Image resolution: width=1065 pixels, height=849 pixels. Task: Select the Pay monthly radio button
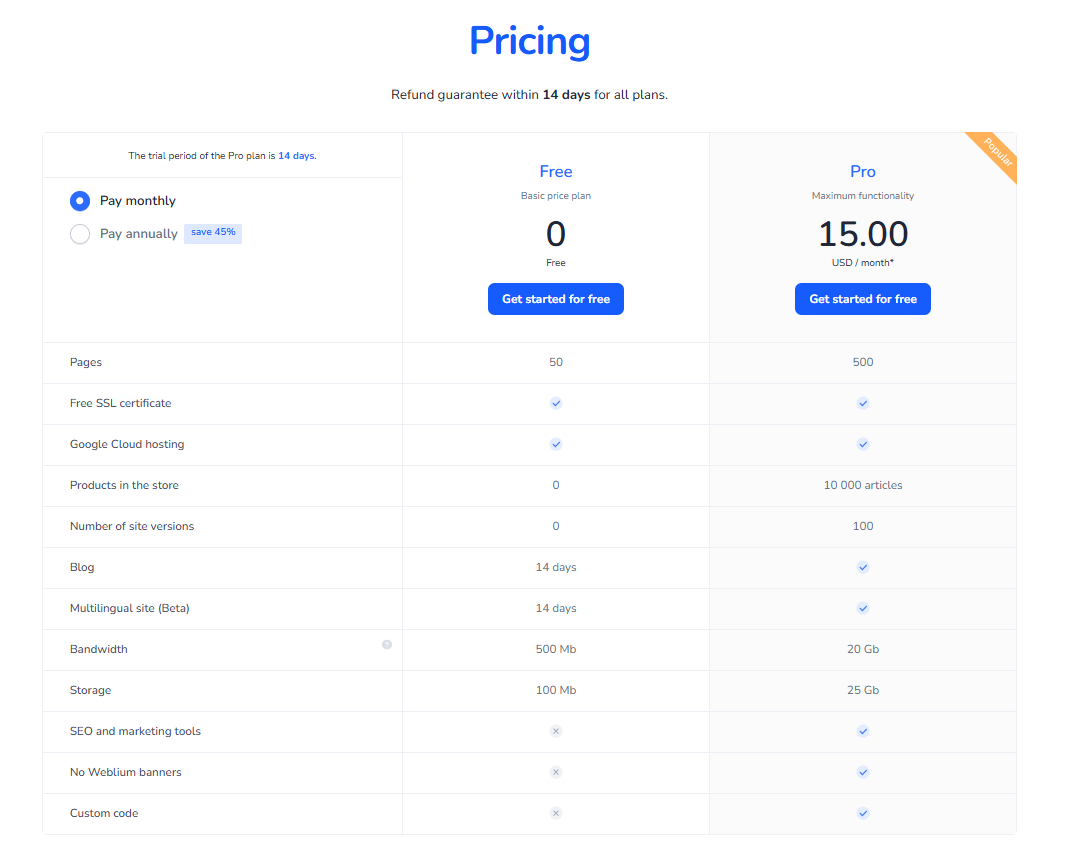(x=79, y=200)
